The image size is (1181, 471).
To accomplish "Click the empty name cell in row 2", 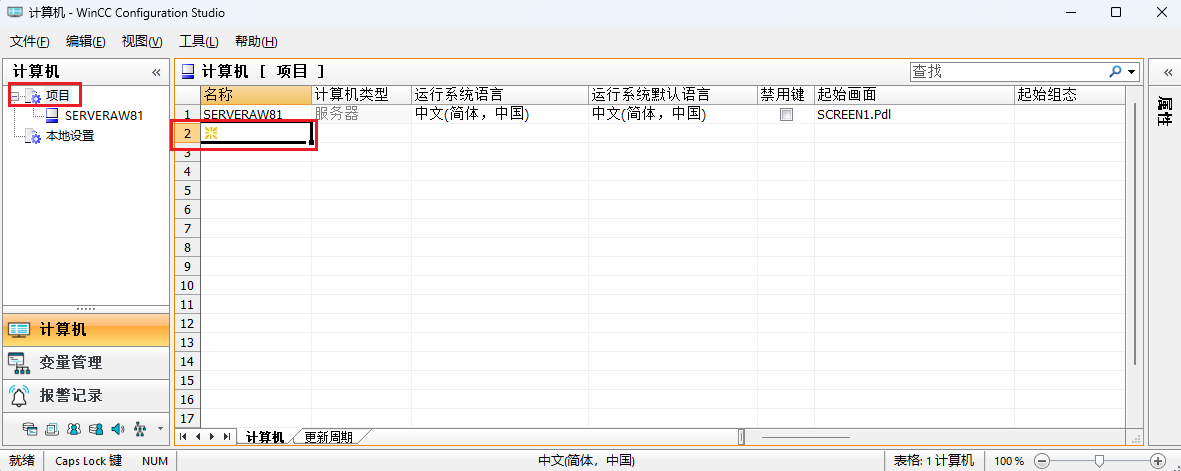I will coord(256,133).
